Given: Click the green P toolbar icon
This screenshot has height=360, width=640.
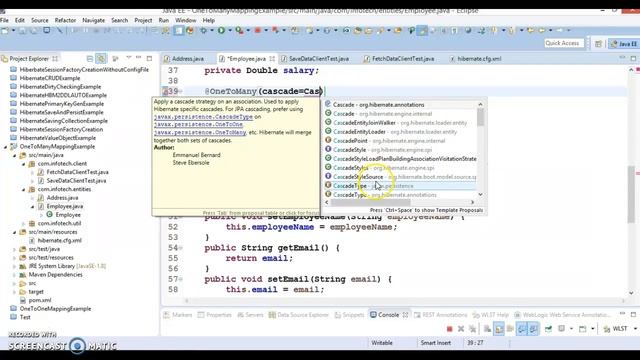Looking at the screenshot, I should [411, 30].
